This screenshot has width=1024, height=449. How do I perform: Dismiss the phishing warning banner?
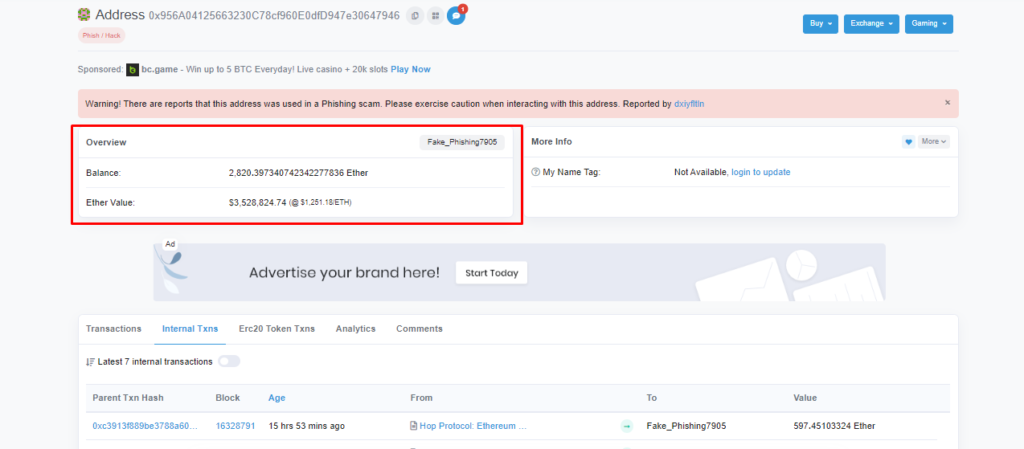[x=948, y=103]
